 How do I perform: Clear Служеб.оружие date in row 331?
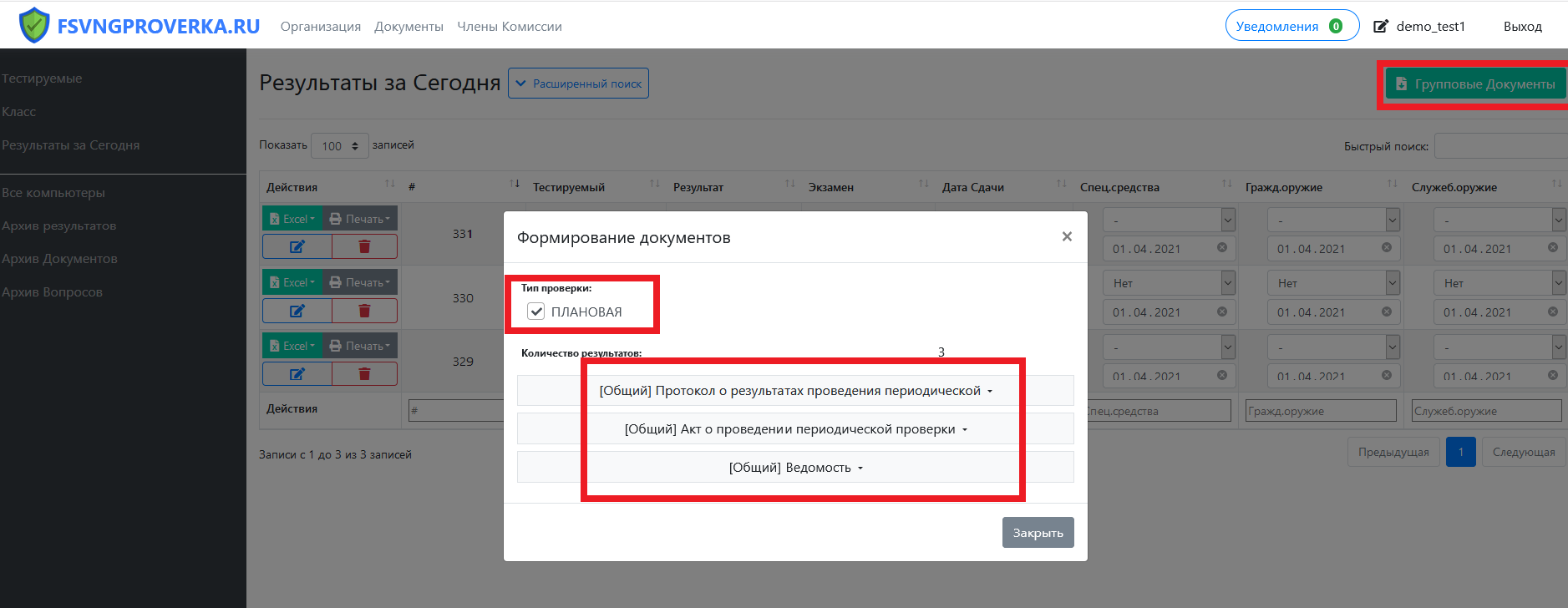pyautogui.click(x=1552, y=248)
